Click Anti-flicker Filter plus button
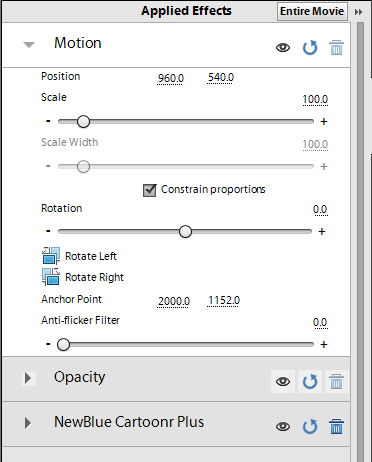The width and height of the screenshot is (372, 462). [x=324, y=344]
